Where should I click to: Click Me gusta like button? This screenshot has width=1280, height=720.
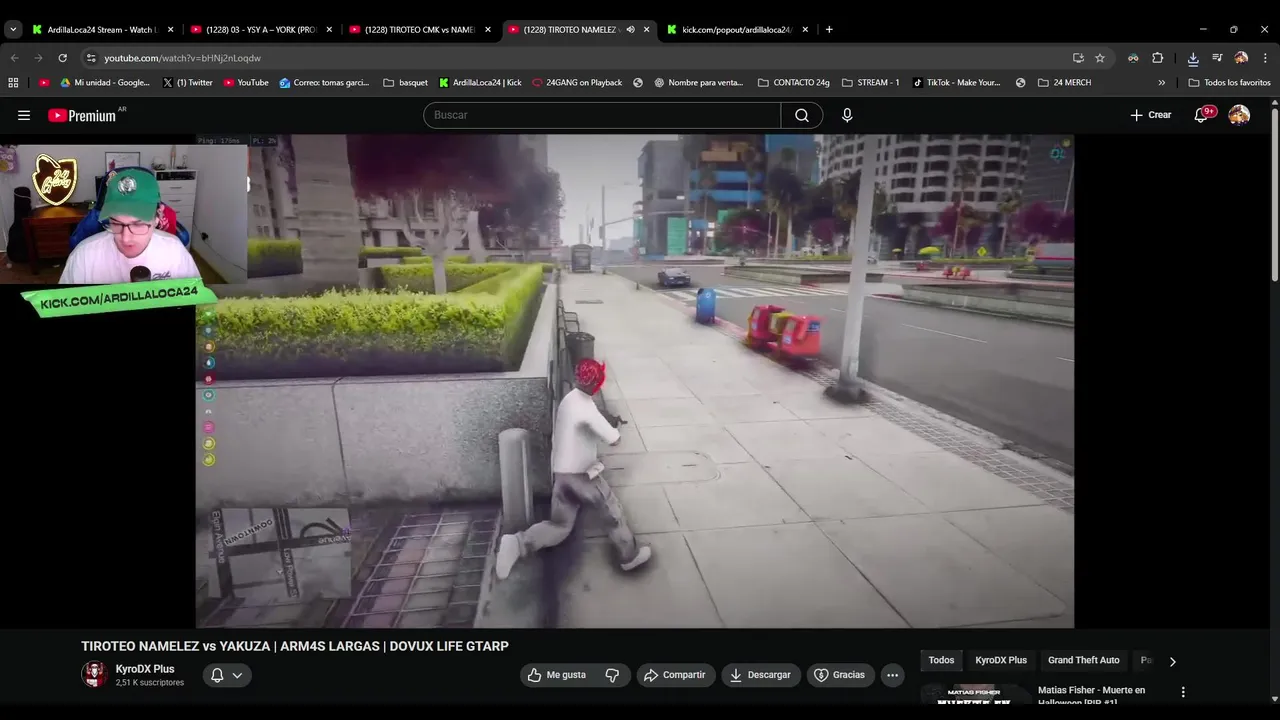pyautogui.click(x=557, y=675)
